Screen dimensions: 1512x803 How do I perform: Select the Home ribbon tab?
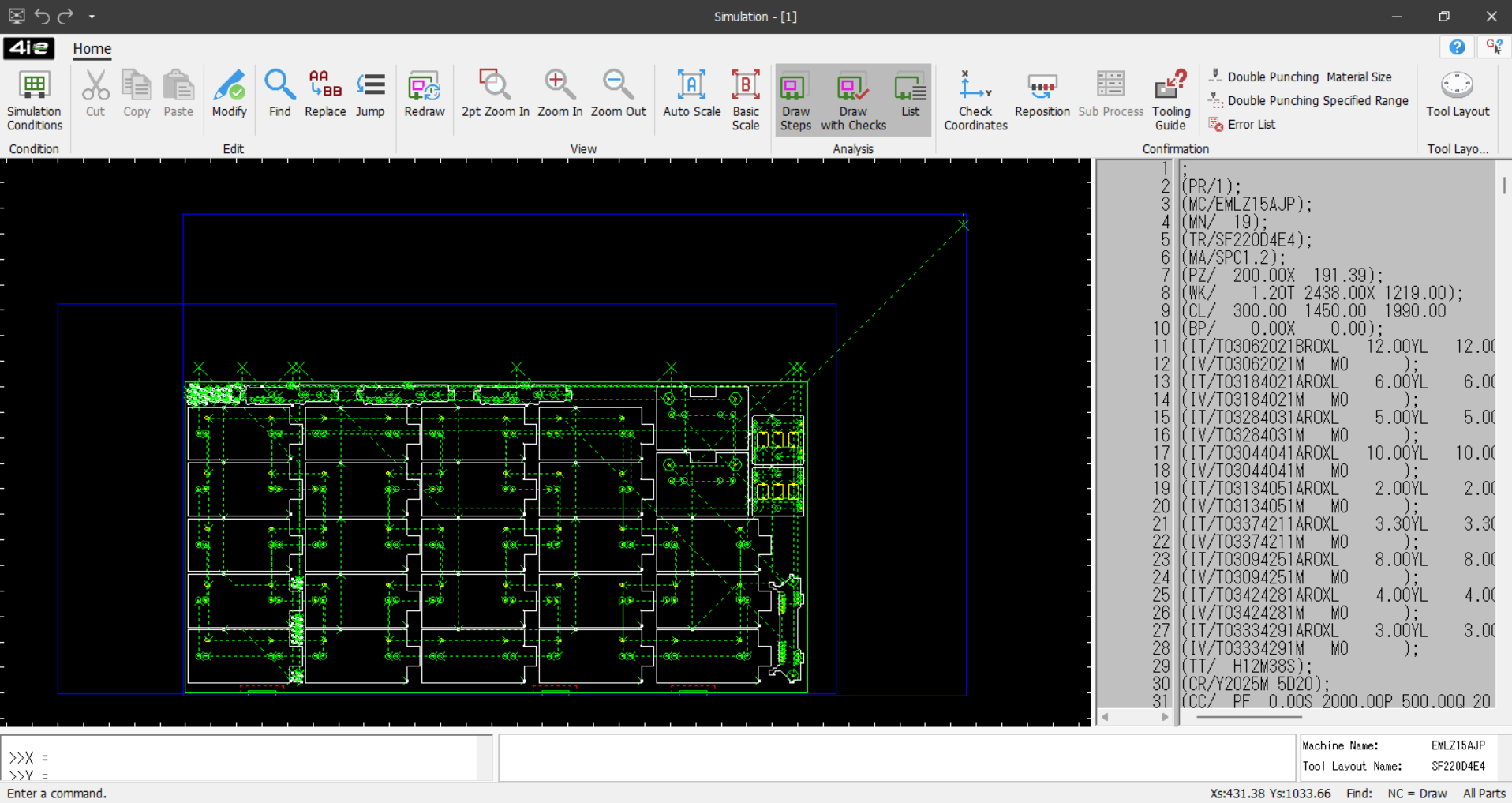[x=92, y=49]
